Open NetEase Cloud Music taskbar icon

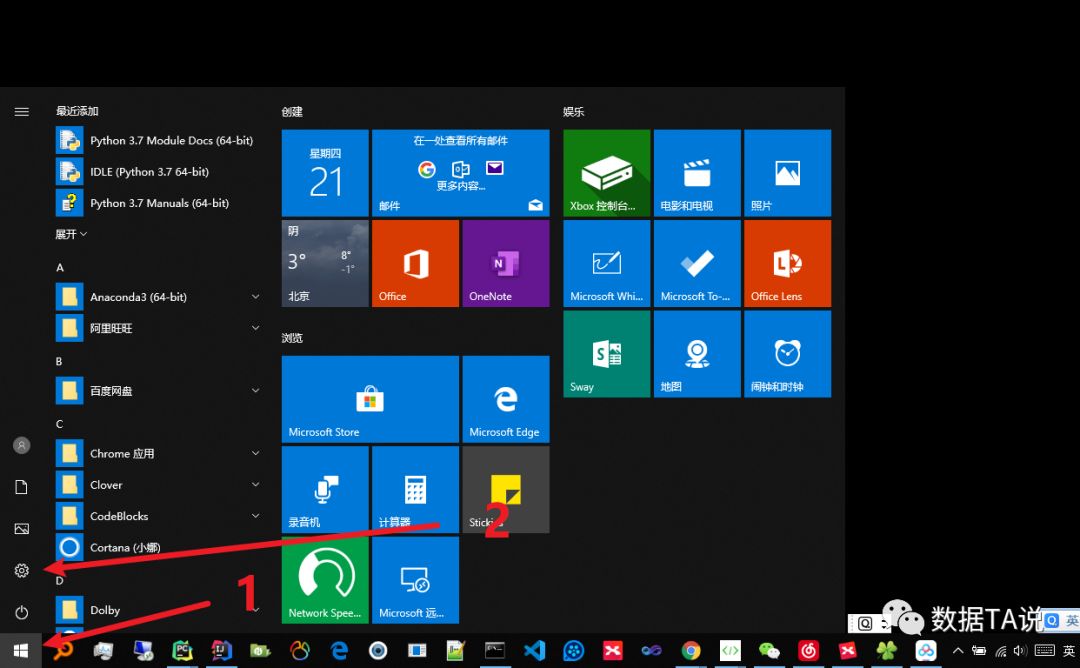pyautogui.click(x=809, y=650)
